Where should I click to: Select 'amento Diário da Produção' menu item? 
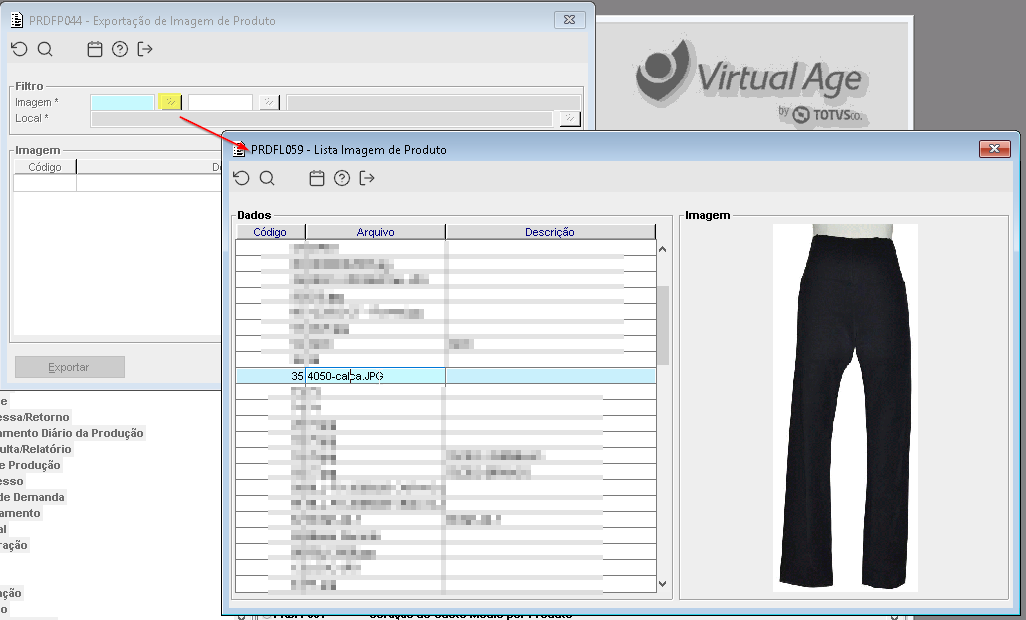click(x=72, y=433)
